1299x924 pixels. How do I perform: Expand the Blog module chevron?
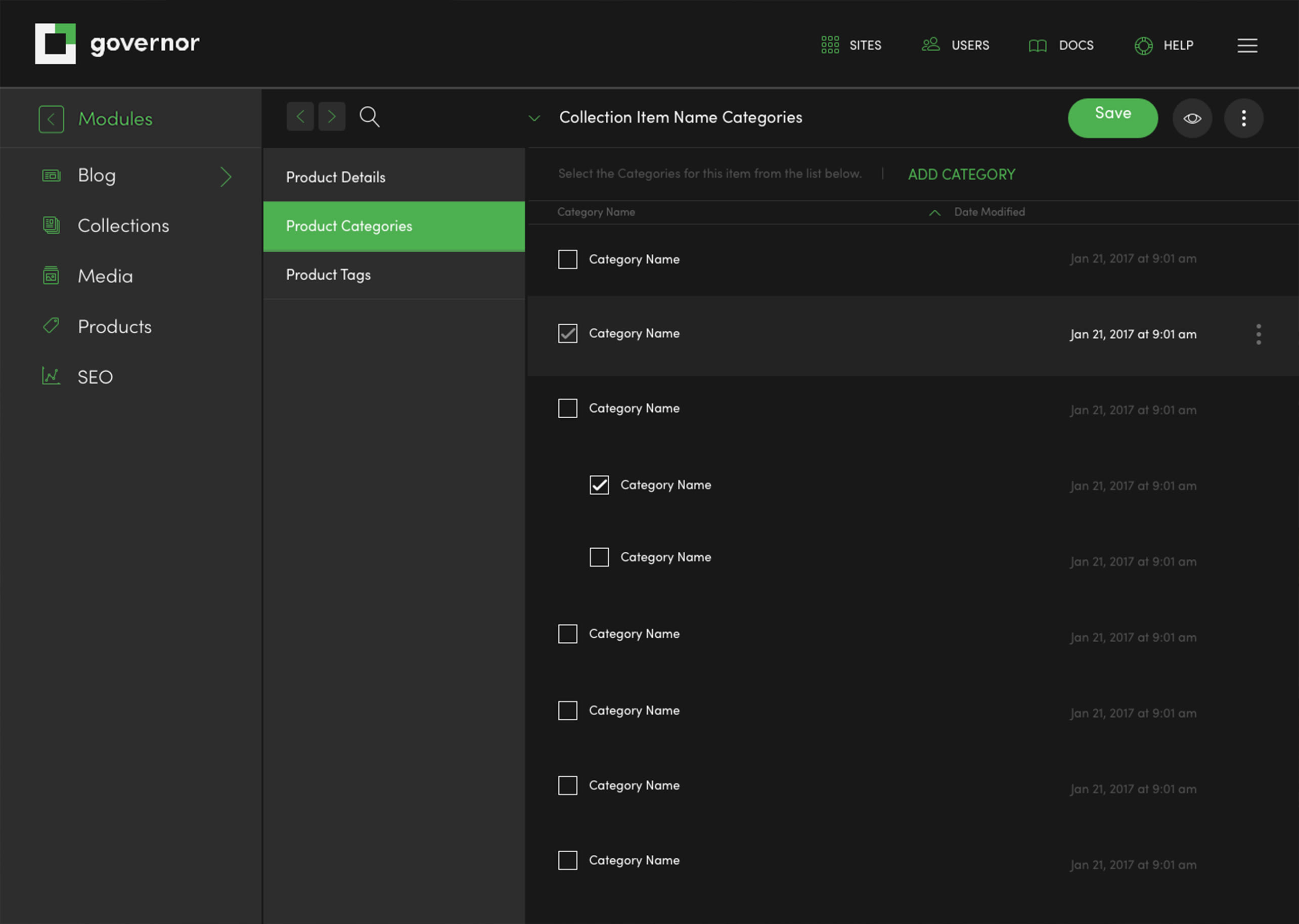(x=226, y=177)
